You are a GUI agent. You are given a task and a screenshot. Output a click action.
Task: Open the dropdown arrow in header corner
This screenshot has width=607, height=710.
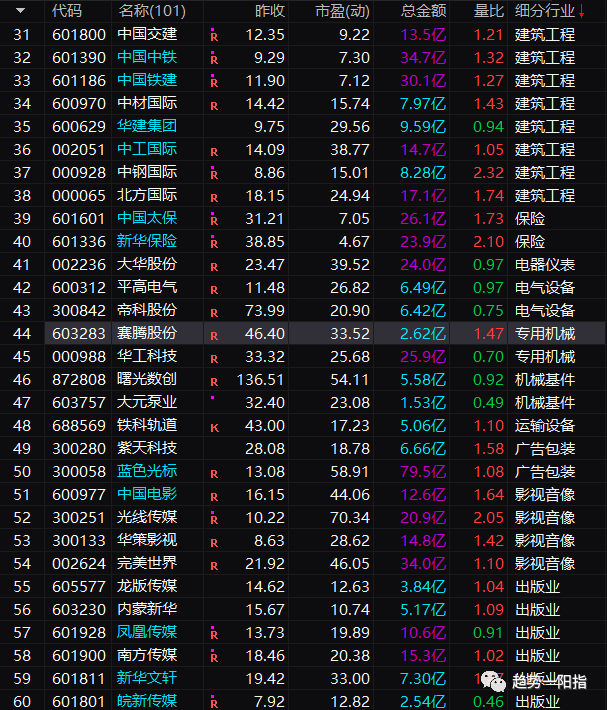click(20, 10)
